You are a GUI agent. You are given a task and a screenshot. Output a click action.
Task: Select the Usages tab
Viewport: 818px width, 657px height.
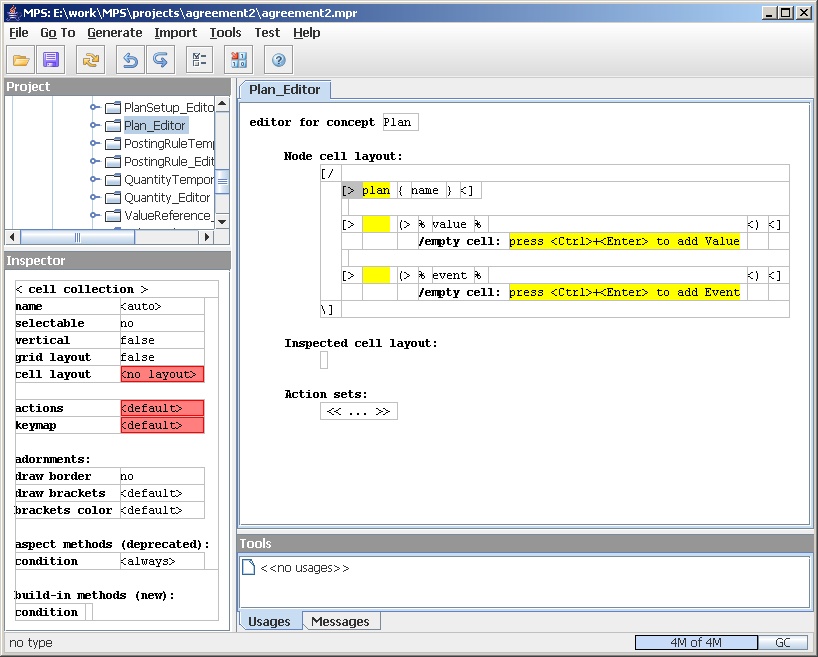pos(269,622)
